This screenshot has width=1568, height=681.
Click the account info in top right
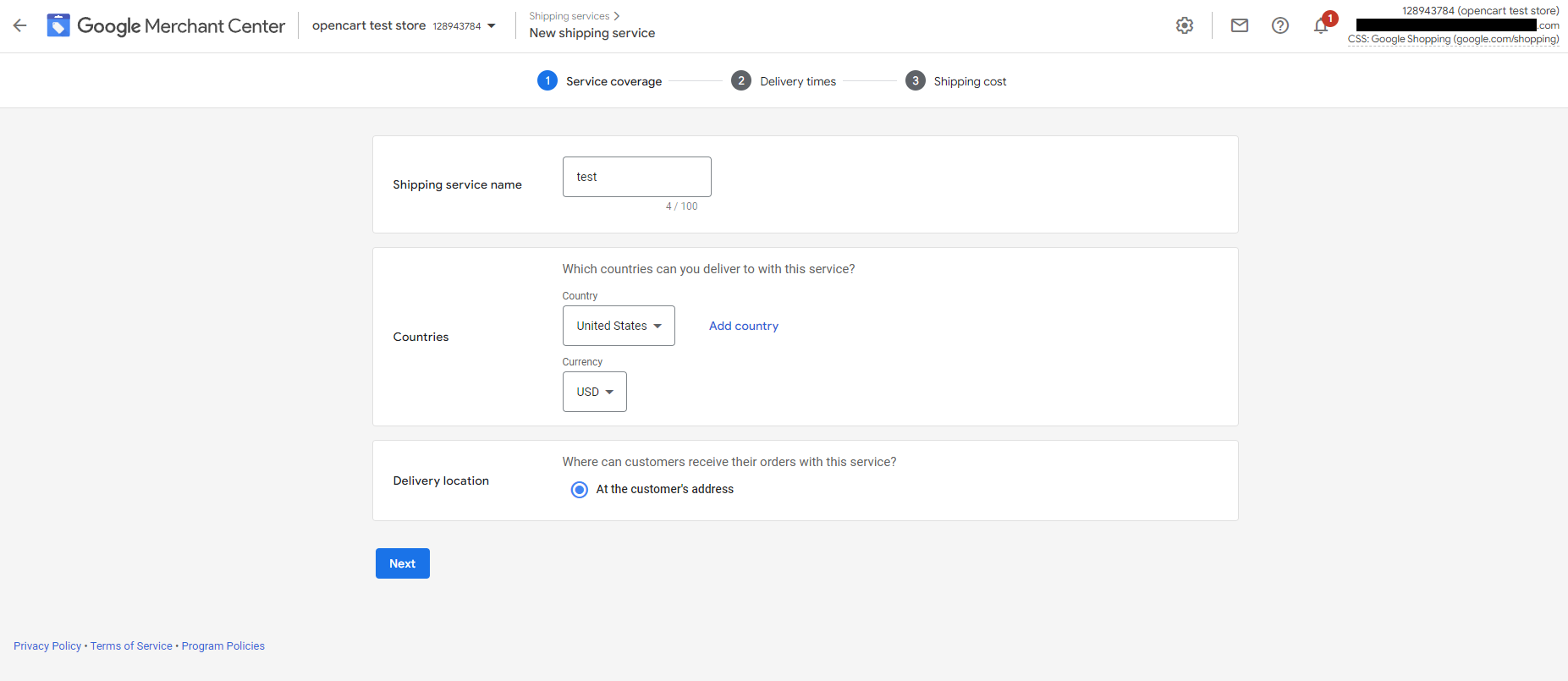click(x=1454, y=25)
